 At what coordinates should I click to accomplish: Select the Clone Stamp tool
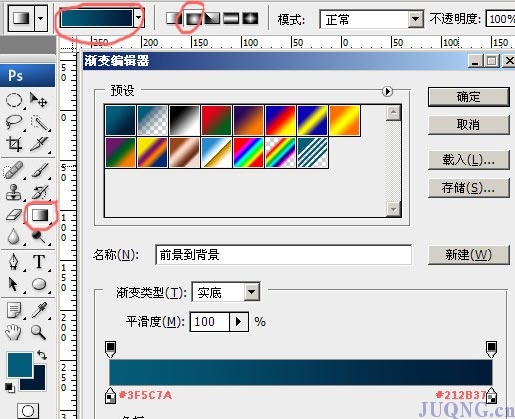tap(14, 192)
